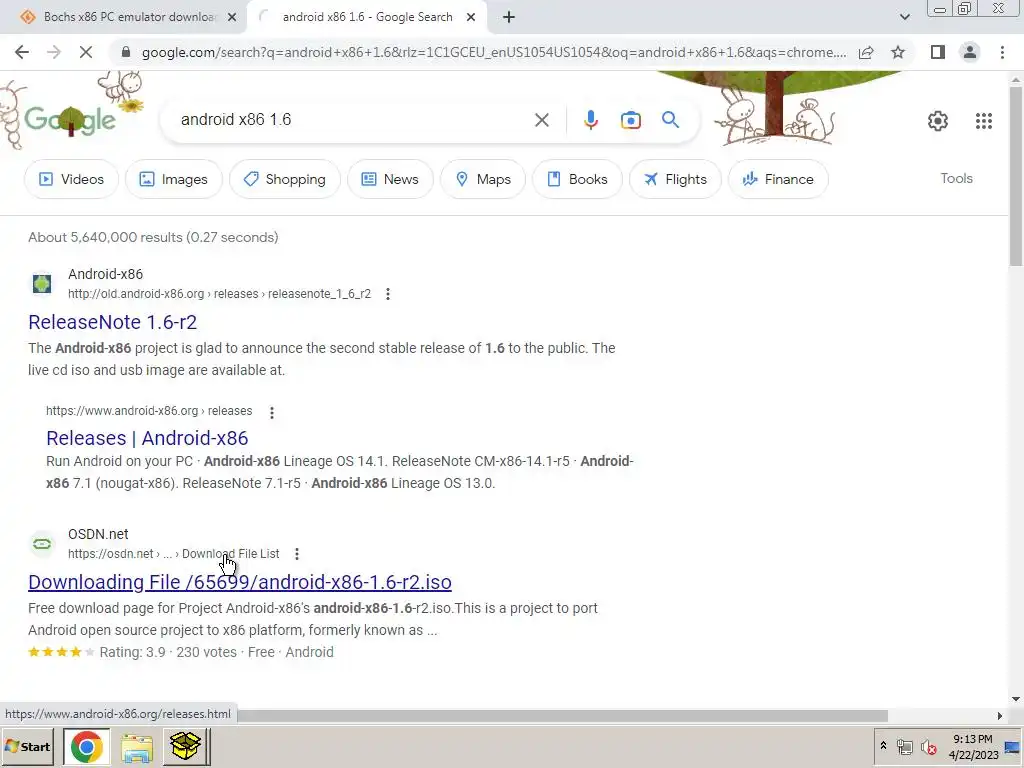Stop loading the page

coord(86,52)
